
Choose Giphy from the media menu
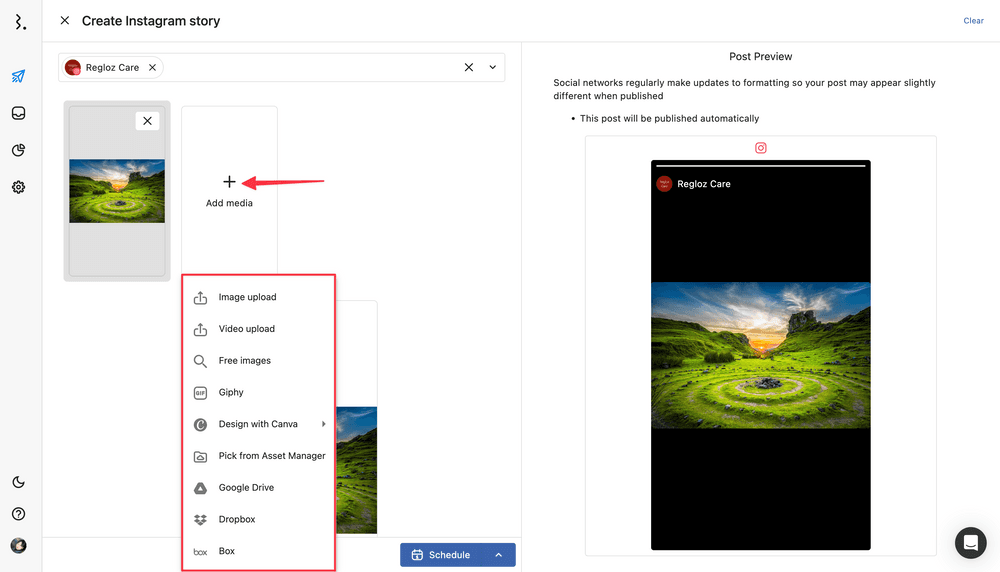click(231, 392)
